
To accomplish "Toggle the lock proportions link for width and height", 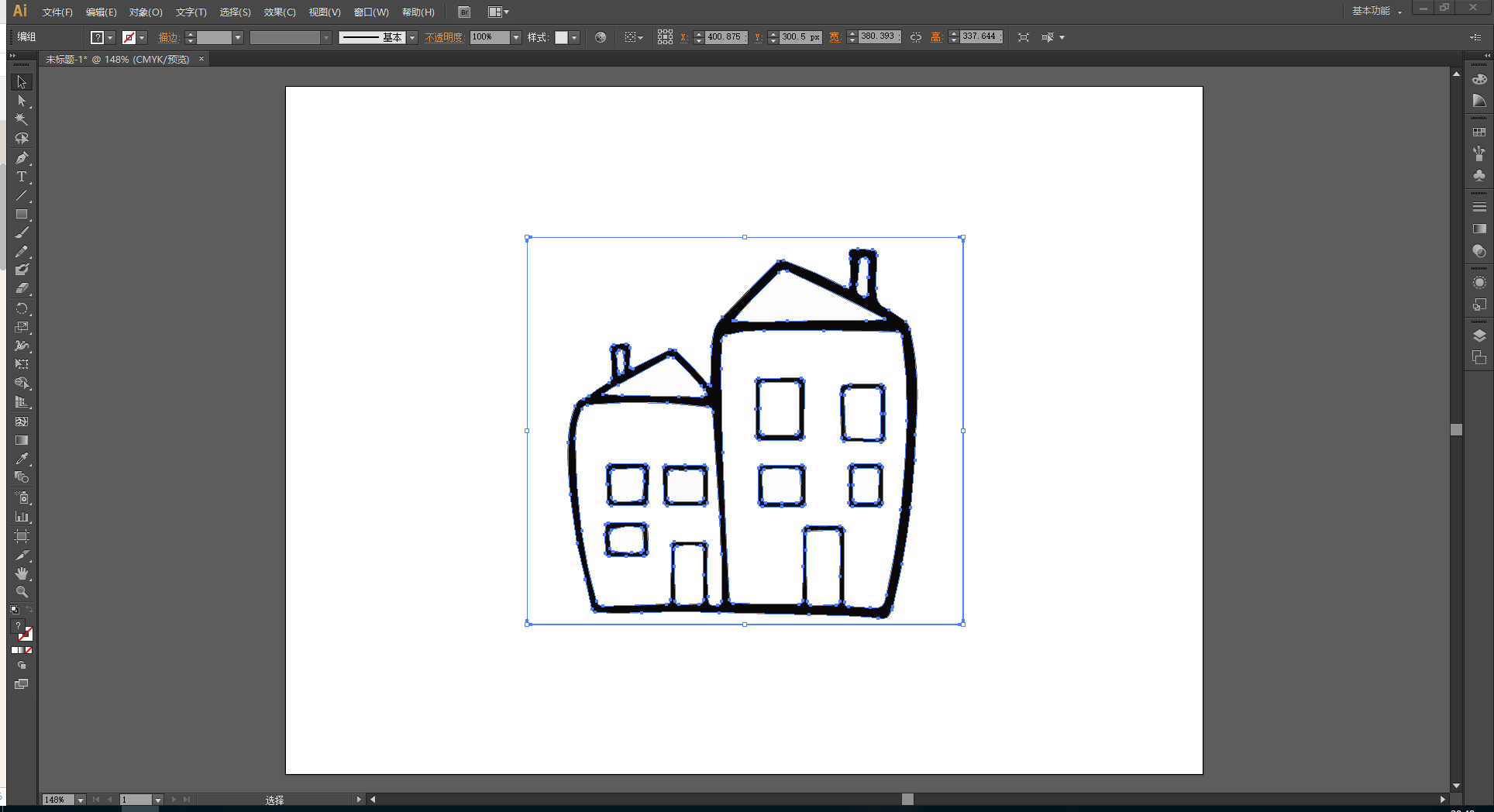I will coord(915,36).
